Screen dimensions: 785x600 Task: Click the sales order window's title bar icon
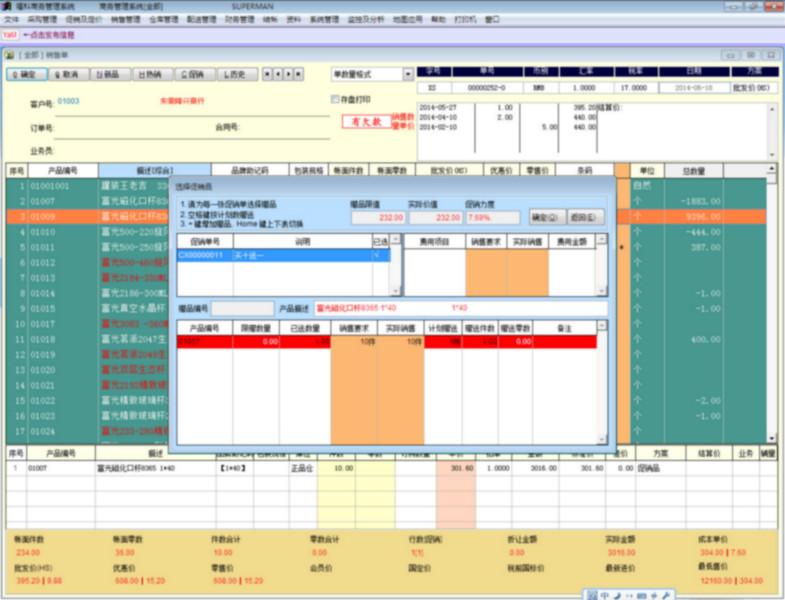[x=10, y=55]
